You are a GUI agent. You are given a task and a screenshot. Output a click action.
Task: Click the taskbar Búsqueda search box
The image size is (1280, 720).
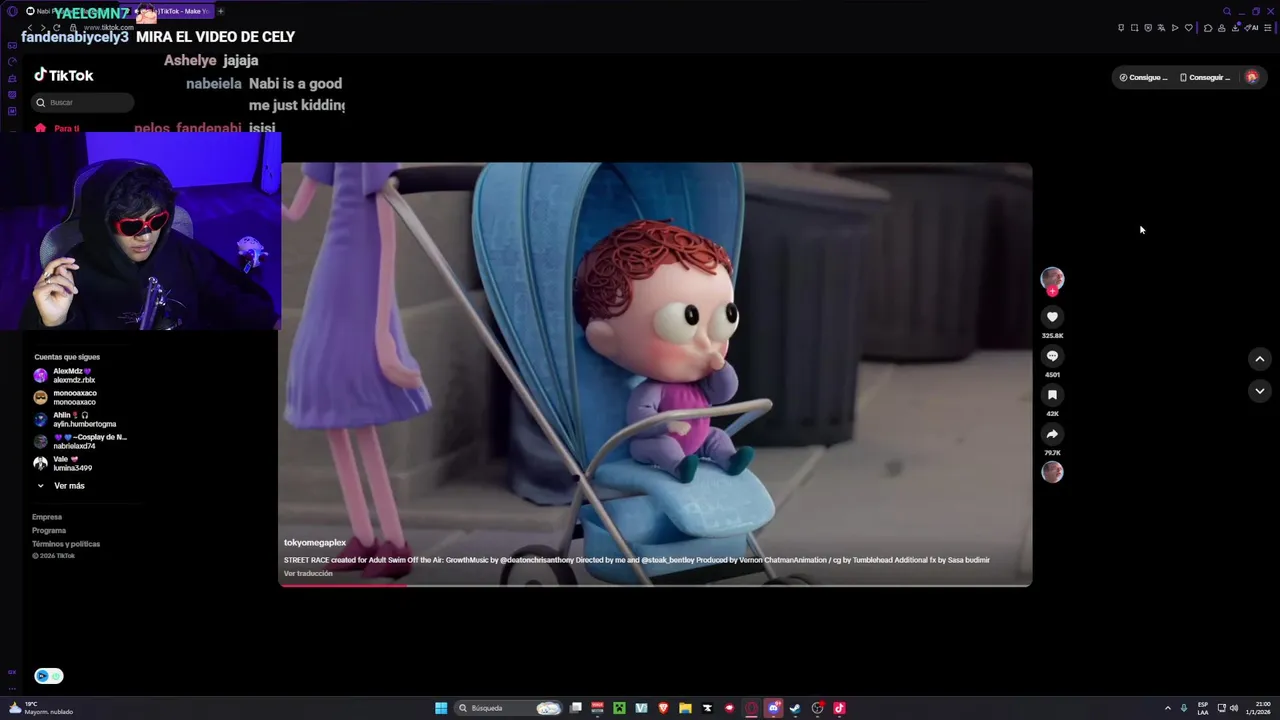tap(508, 708)
